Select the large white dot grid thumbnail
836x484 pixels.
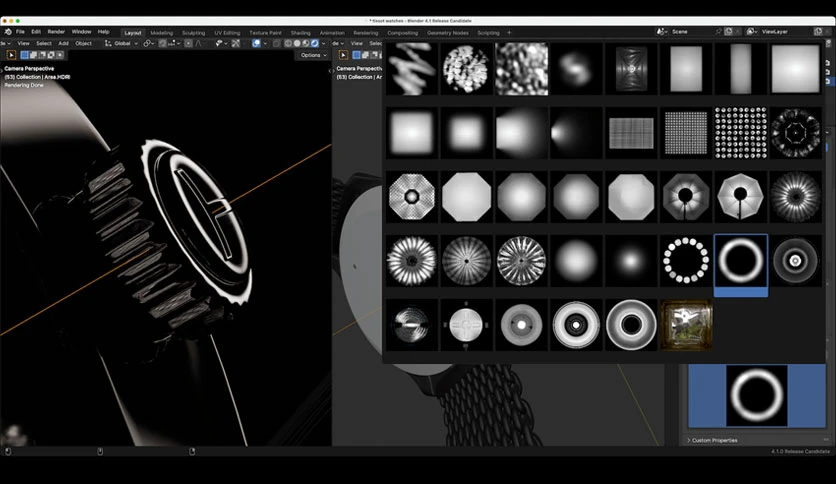click(741, 133)
